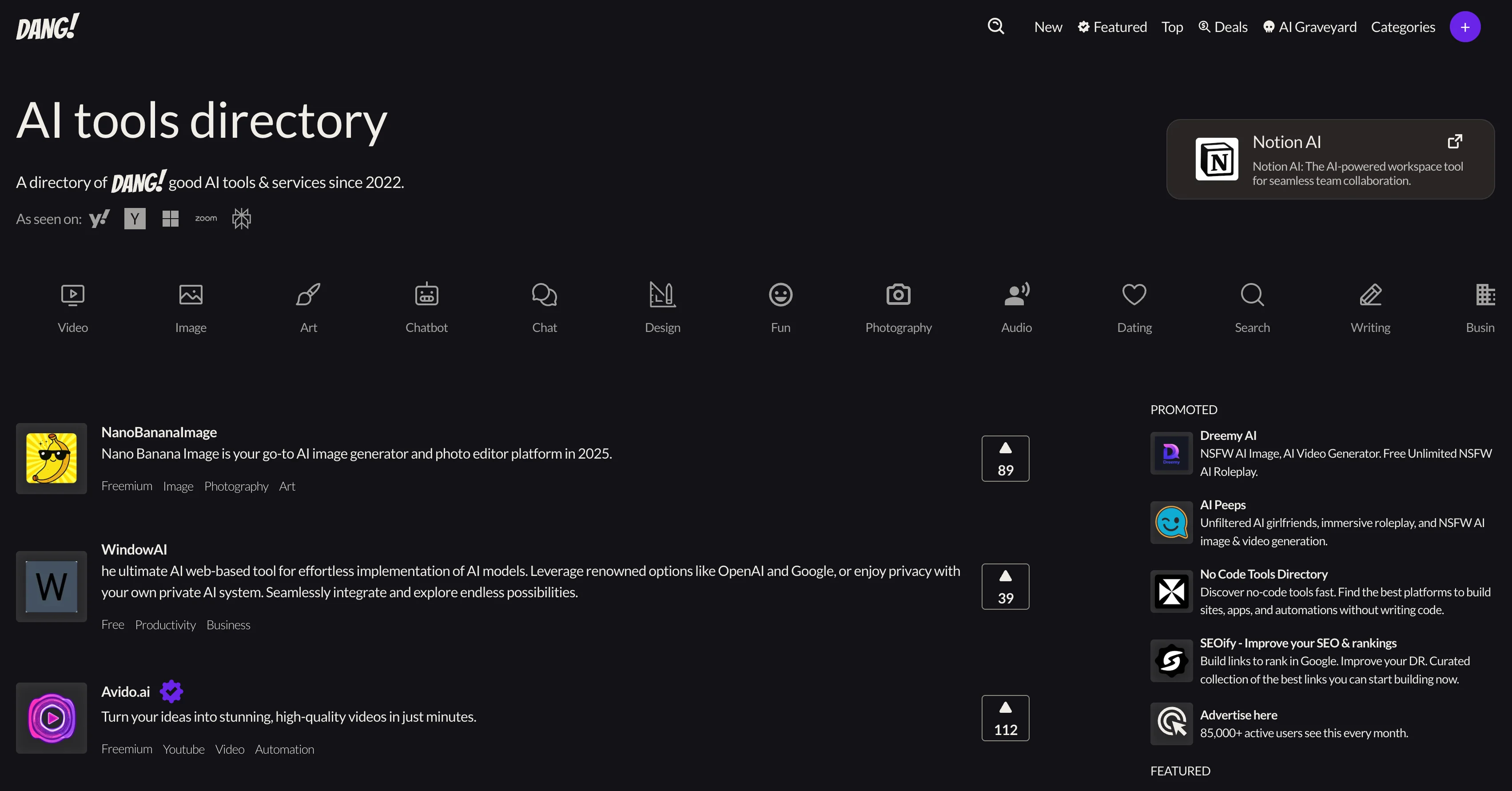
Task: Click the purple plus submit button
Action: point(1464,27)
